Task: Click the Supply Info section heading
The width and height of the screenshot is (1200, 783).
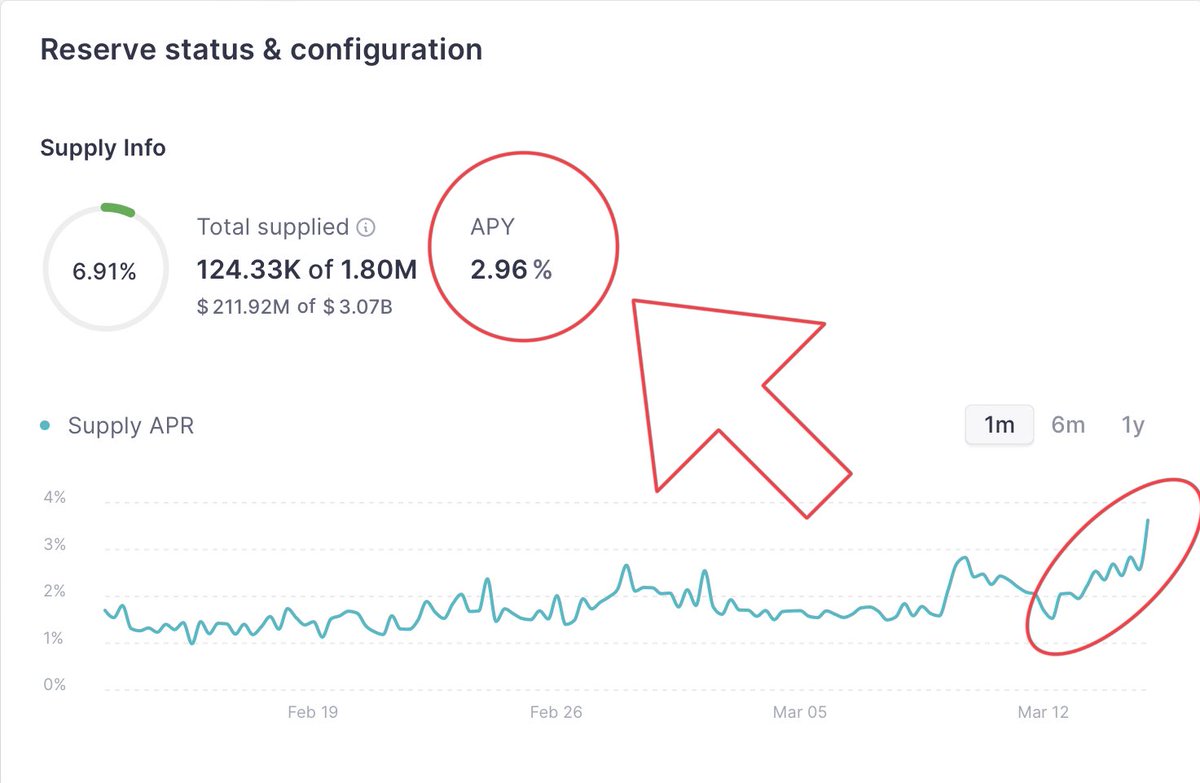Action: click(103, 148)
